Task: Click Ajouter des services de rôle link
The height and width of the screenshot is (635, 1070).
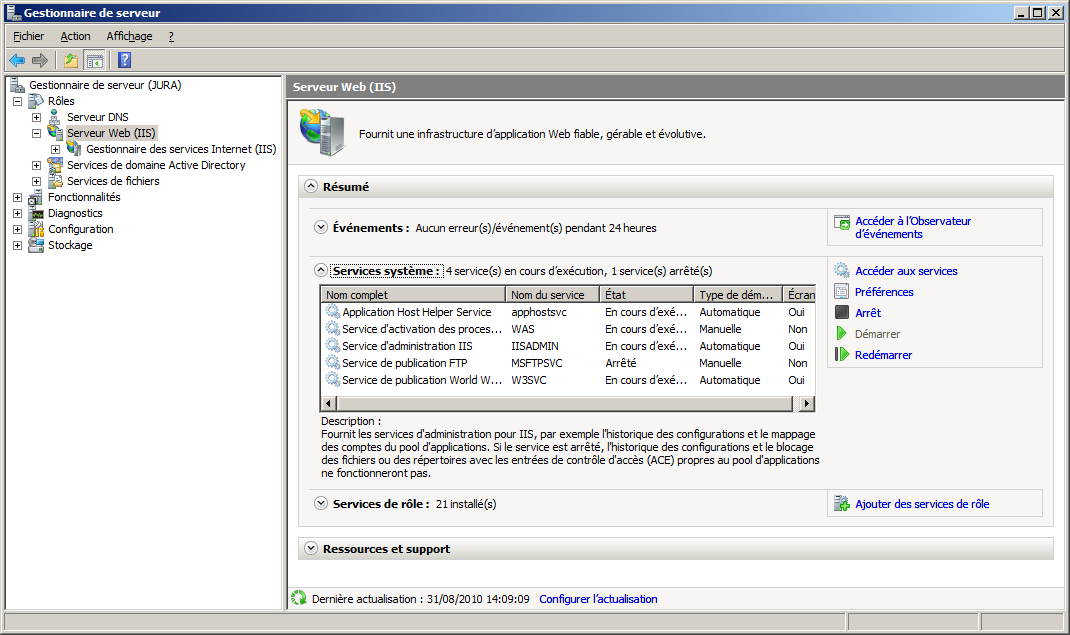Action: (x=921, y=504)
